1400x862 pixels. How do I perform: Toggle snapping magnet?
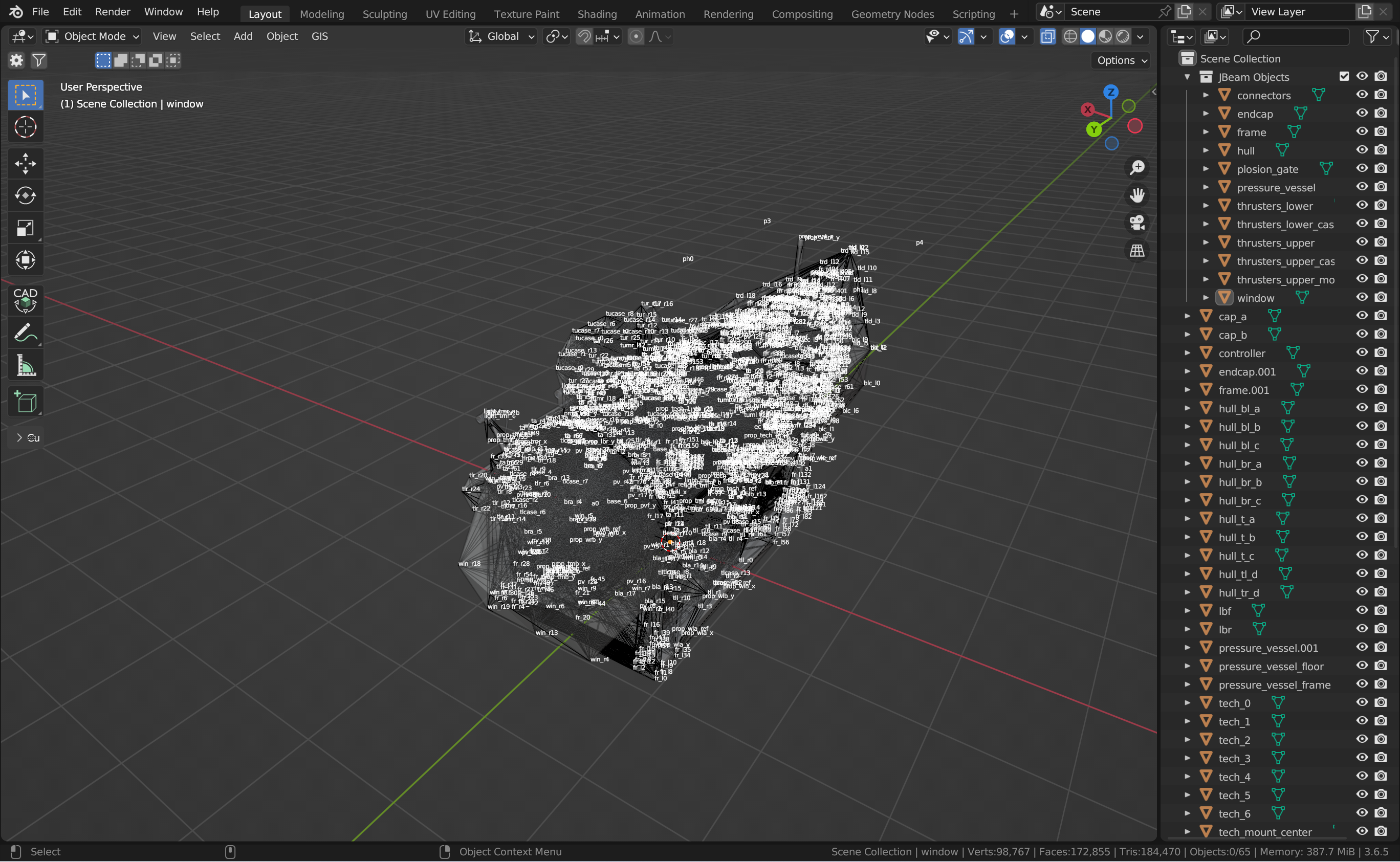tap(584, 36)
